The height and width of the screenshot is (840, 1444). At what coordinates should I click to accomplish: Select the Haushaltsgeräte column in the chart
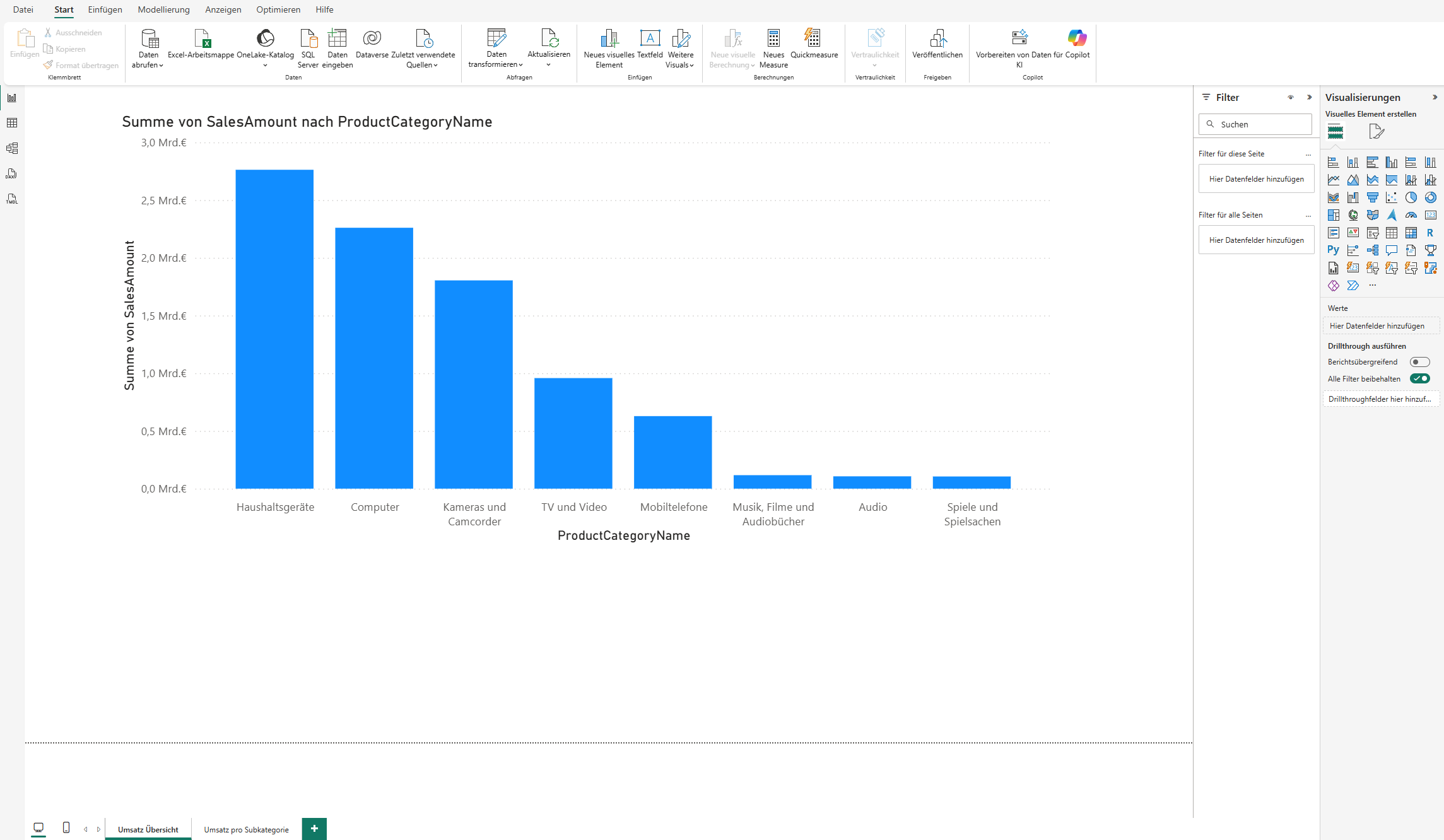point(274,328)
